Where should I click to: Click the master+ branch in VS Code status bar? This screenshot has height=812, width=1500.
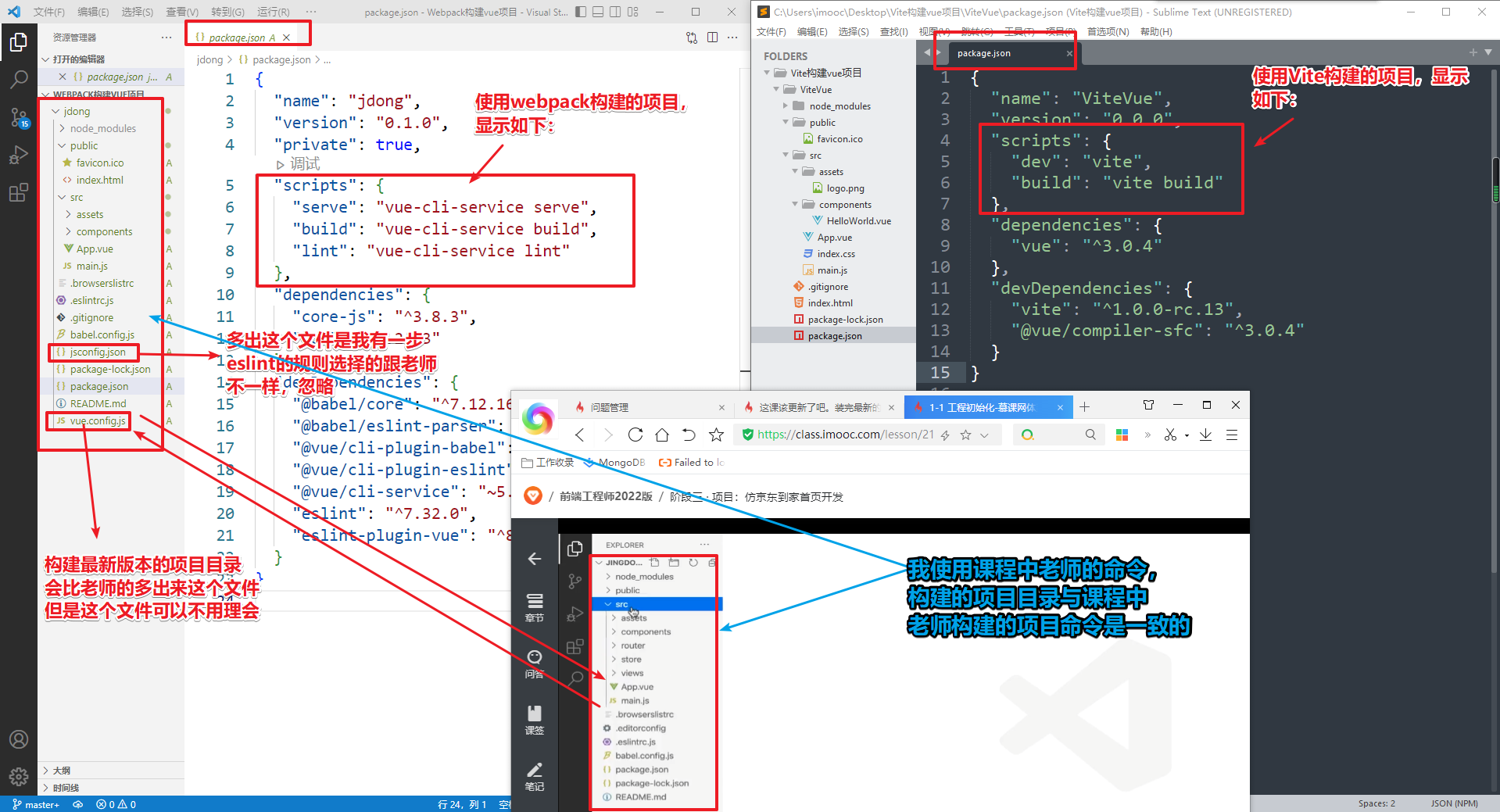(x=36, y=804)
